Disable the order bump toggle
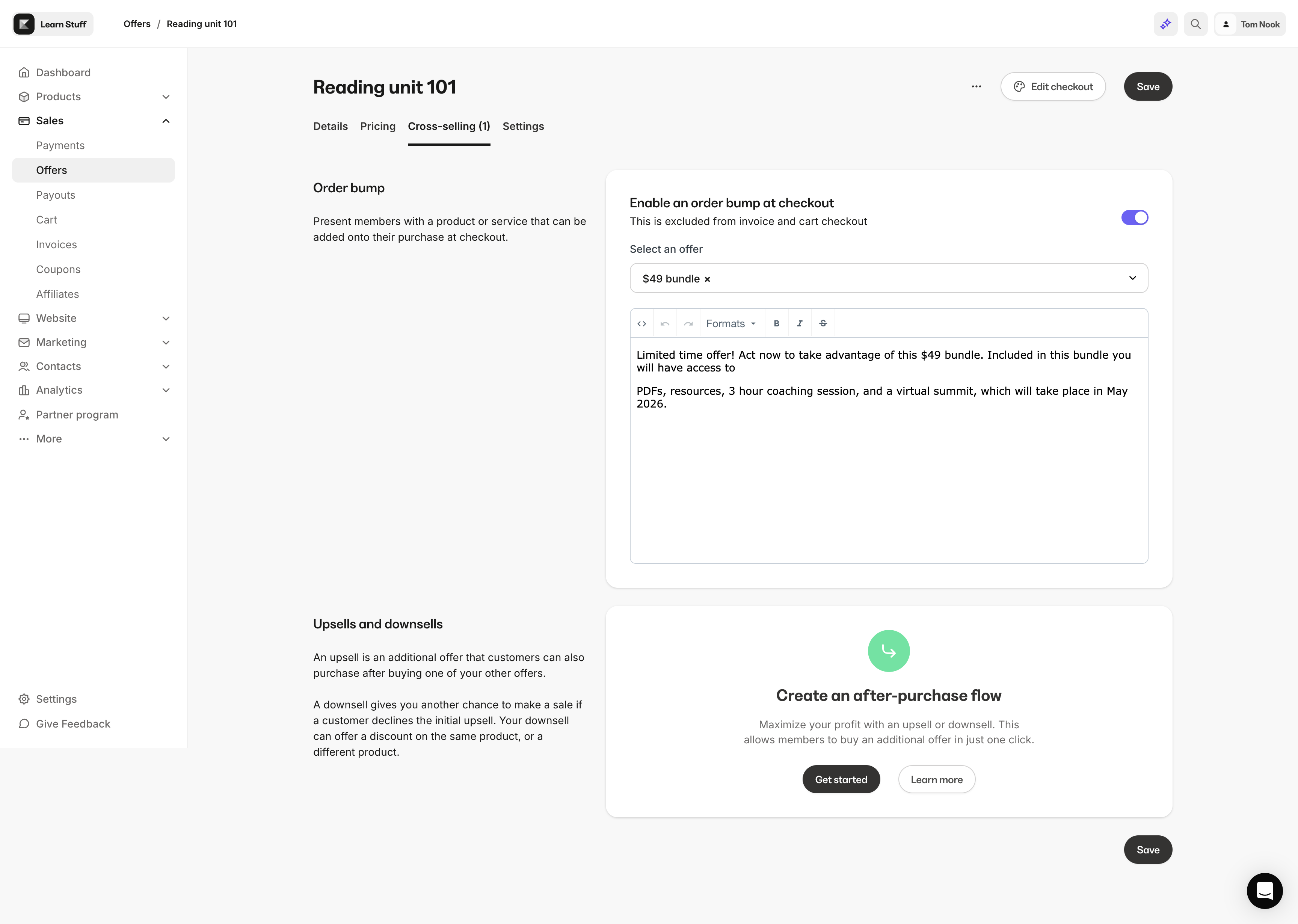This screenshot has width=1298, height=924. [1134, 217]
